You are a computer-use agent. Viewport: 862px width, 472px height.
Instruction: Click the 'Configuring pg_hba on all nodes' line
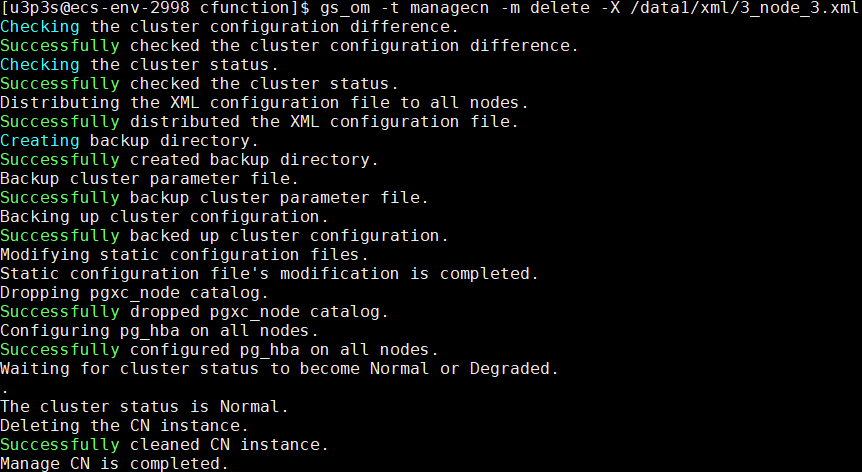(159, 331)
